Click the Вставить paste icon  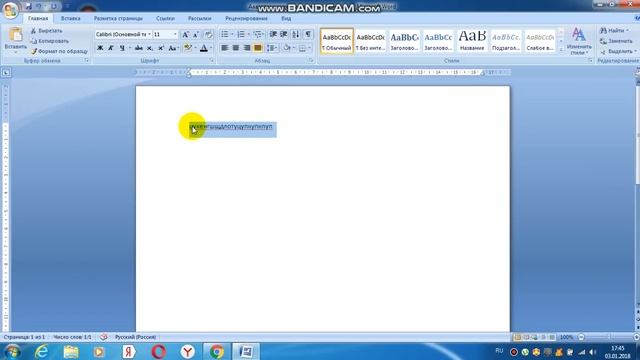click(16, 35)
